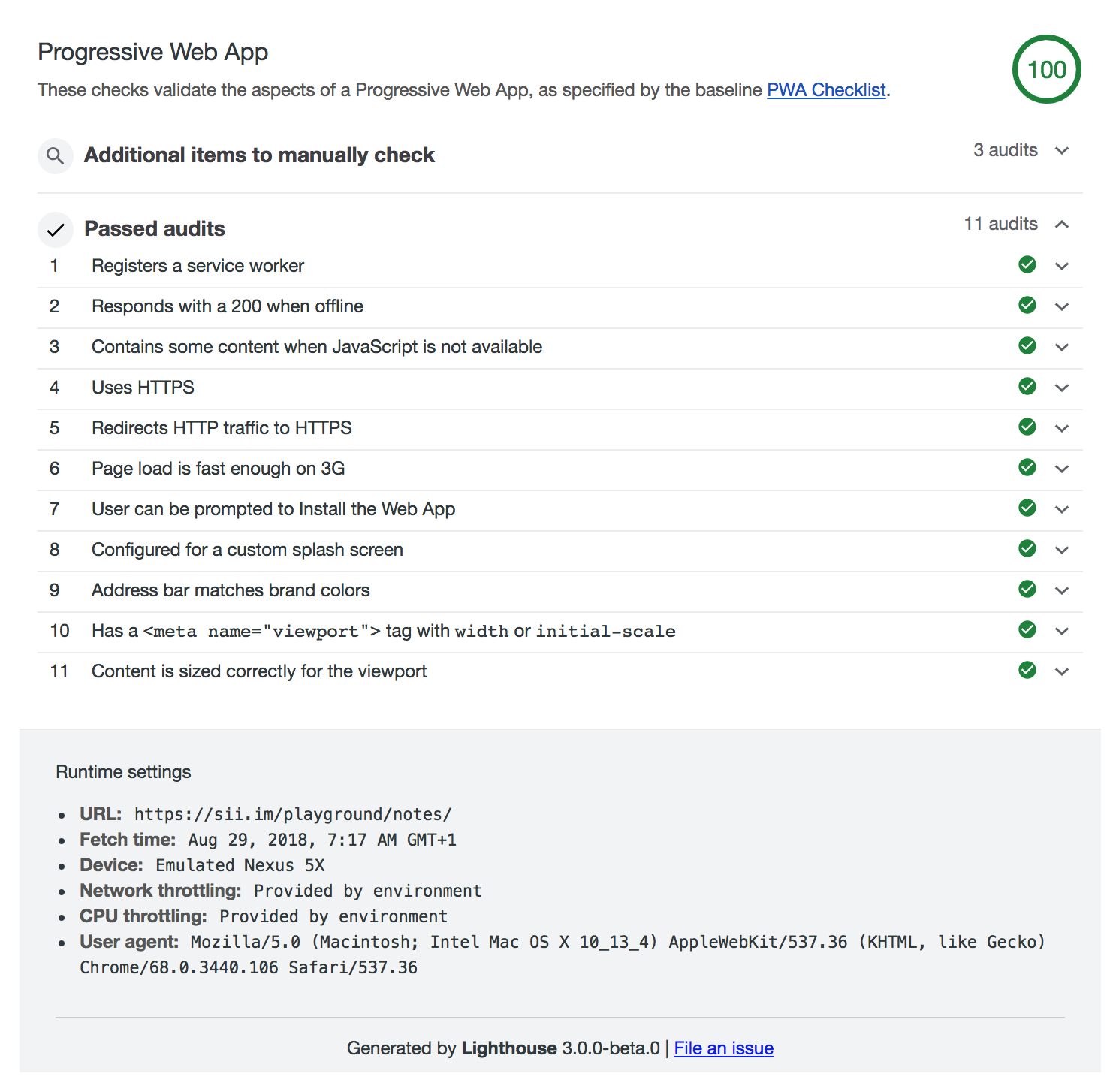Expand the Additional items to manually check section
The width and height of the screenshot is (1119, 1092).
click(x=1062, y=151)
